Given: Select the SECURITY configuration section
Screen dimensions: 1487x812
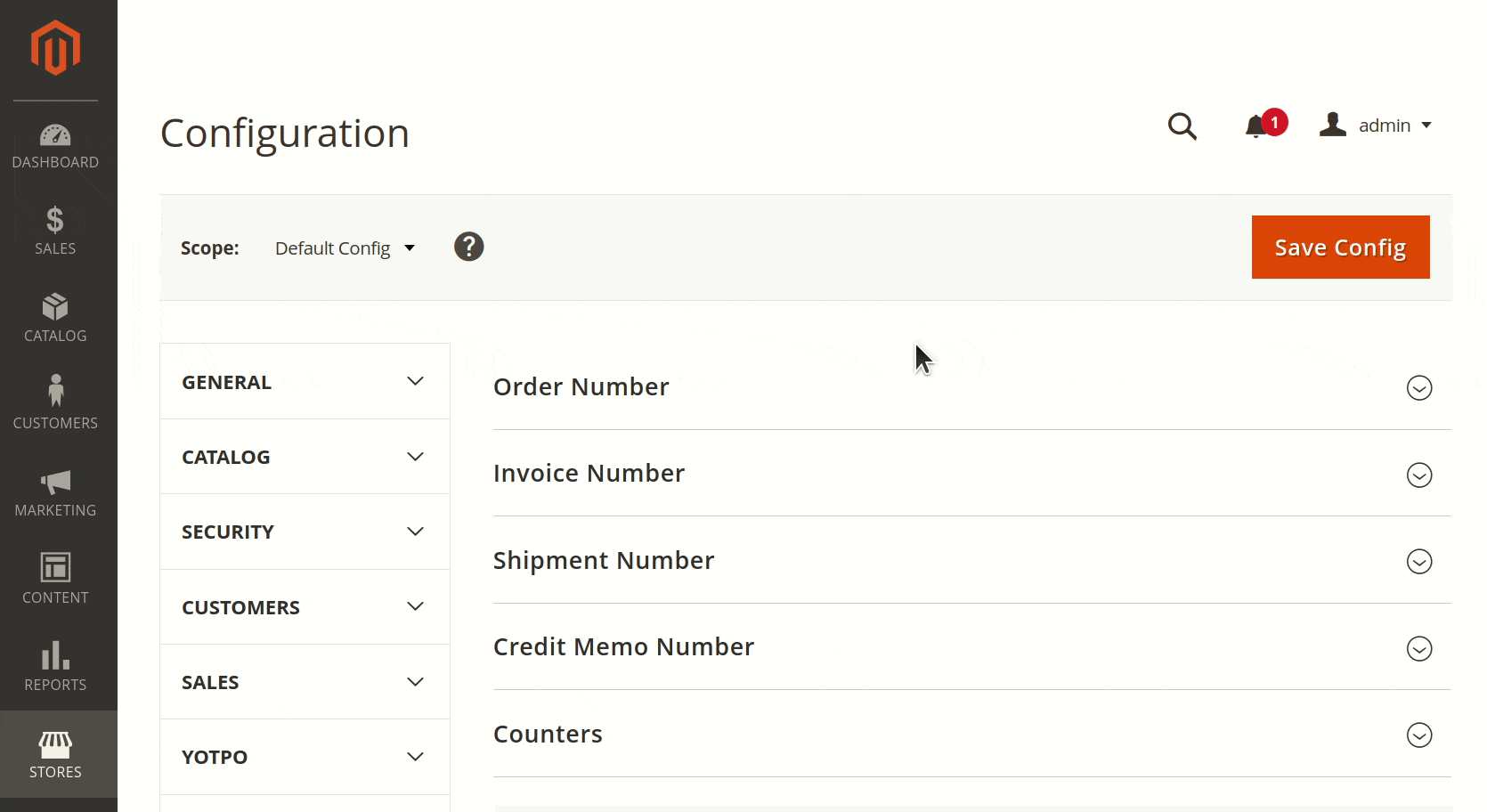Looking at the screenshot, I should pyautogui.click(x=303, y=532).
